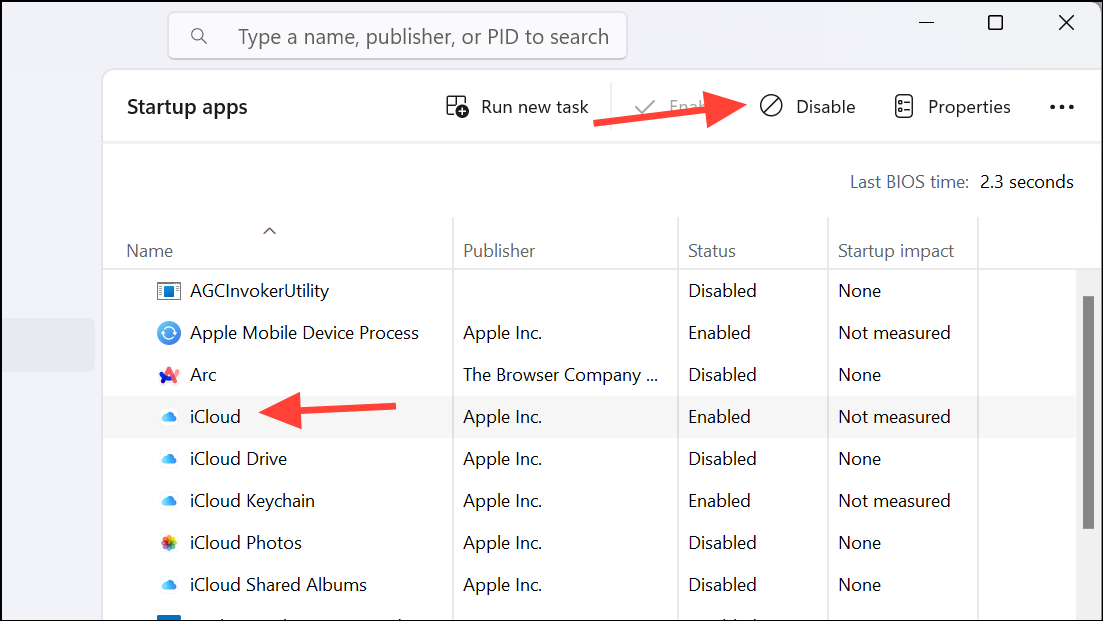Click the Apple Mobile Device Process icon
1103x621 pixels.
click(169, 333)
